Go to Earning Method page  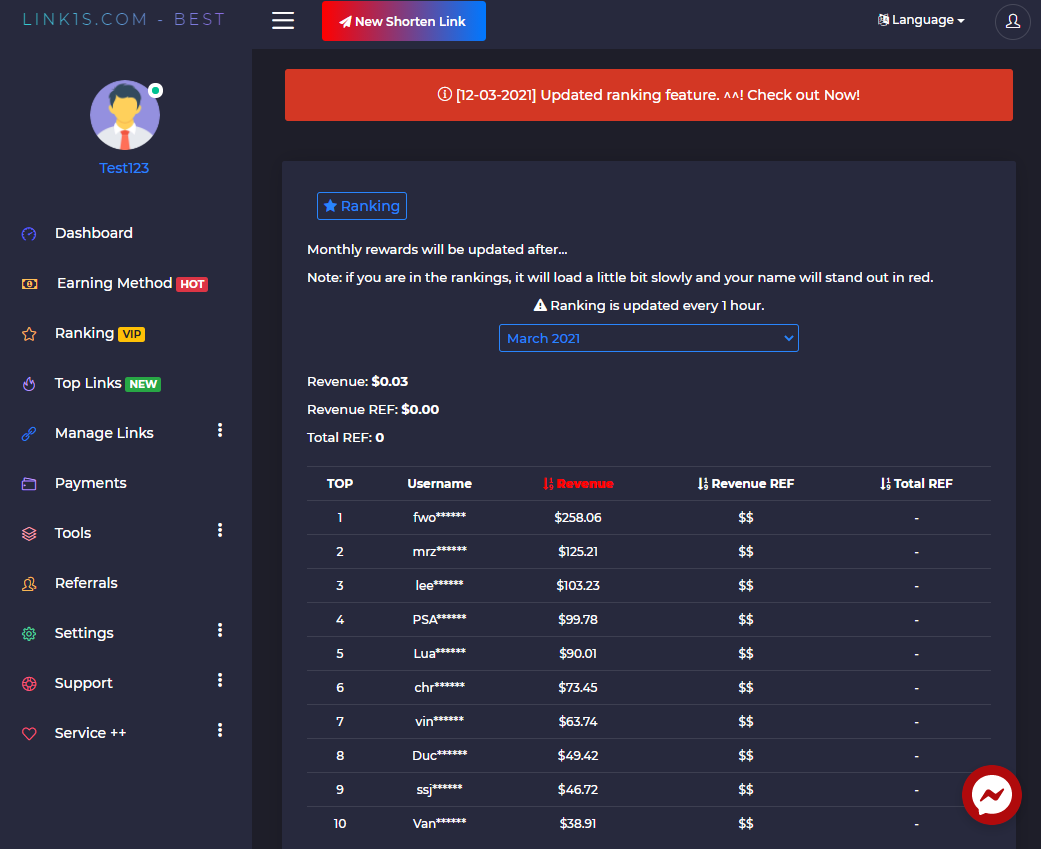tap(114, 283)
